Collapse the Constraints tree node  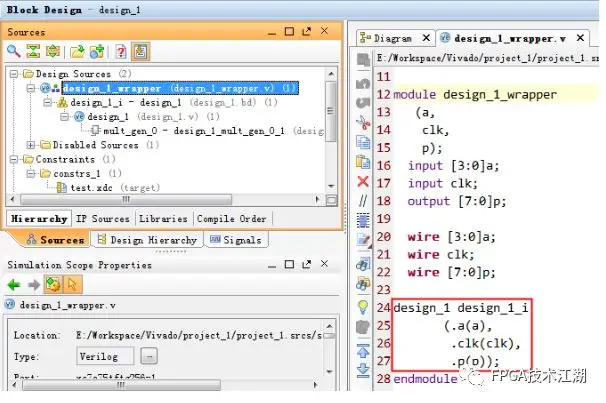coord(14,159)
